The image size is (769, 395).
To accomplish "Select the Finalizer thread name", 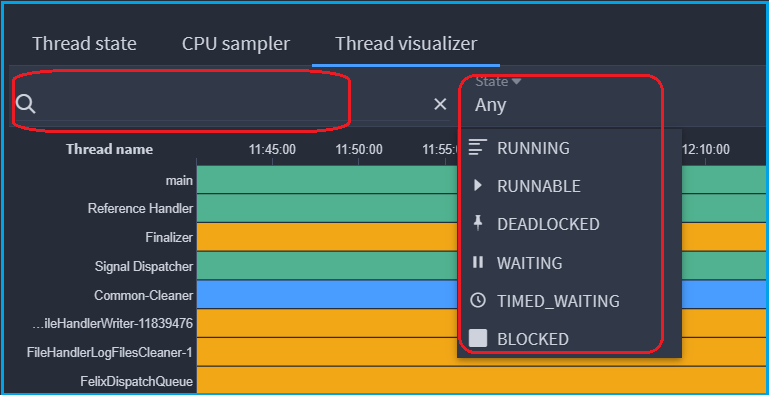I will pyautogui.click(x=169, y=237).
